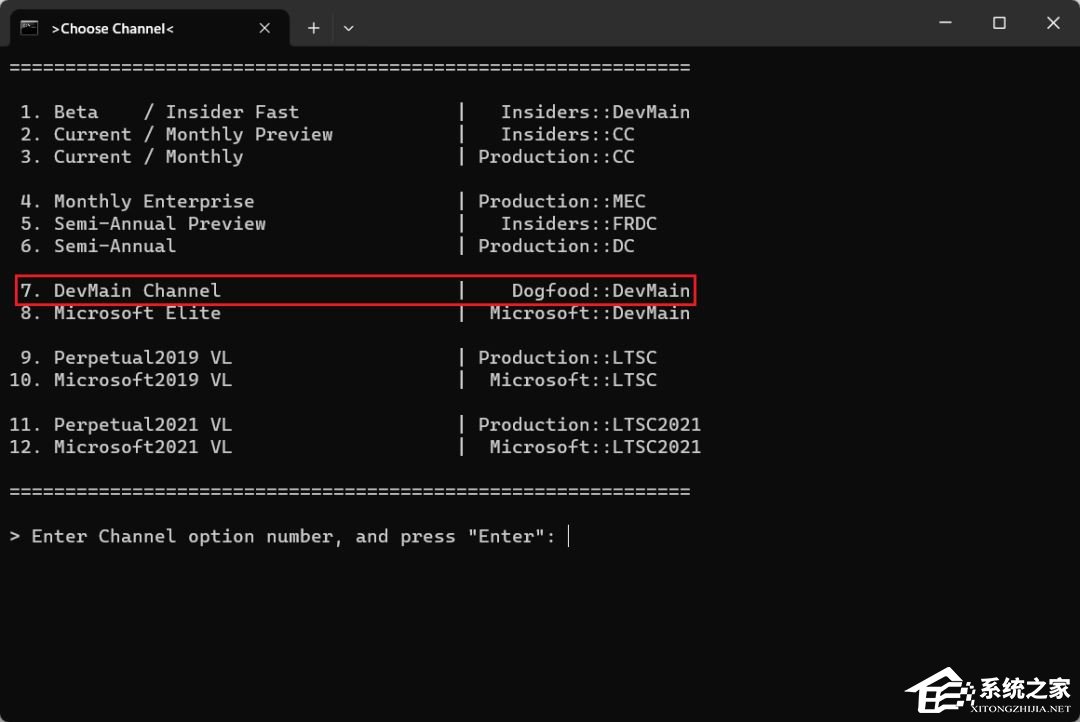
Task: Click the '6. Semi-Annual' option line
Action: click(327, 246)
